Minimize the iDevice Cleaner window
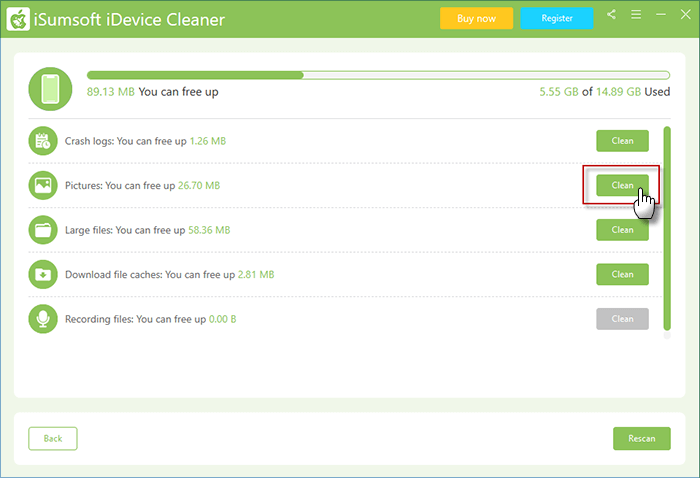The image size is (700, 478). [x=661, y=15]
